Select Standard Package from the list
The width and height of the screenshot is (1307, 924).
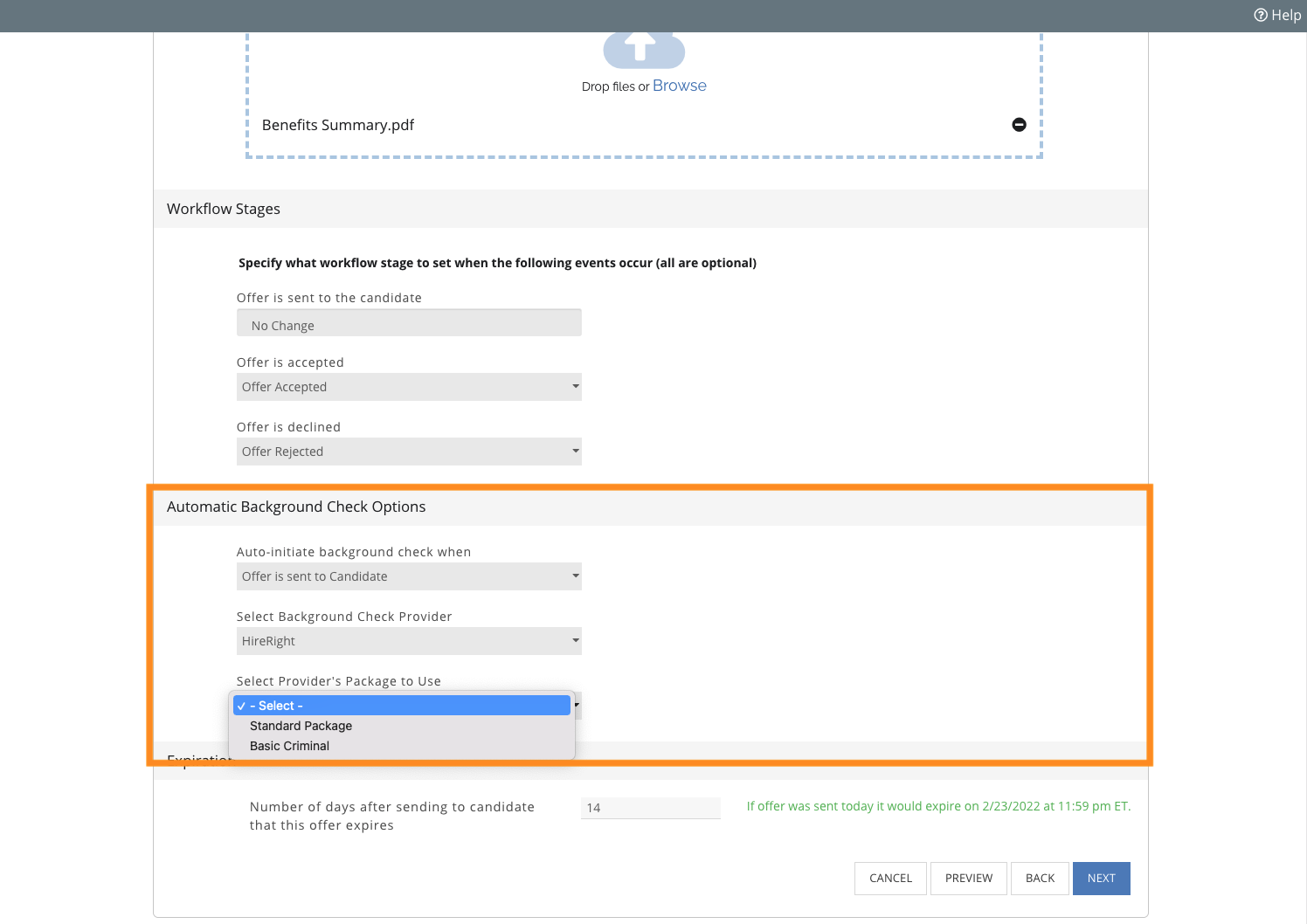301,726
